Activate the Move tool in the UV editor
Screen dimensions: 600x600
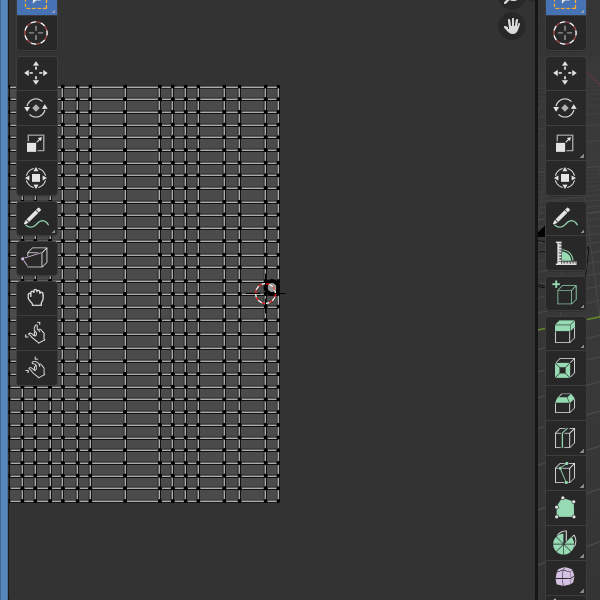36,73
